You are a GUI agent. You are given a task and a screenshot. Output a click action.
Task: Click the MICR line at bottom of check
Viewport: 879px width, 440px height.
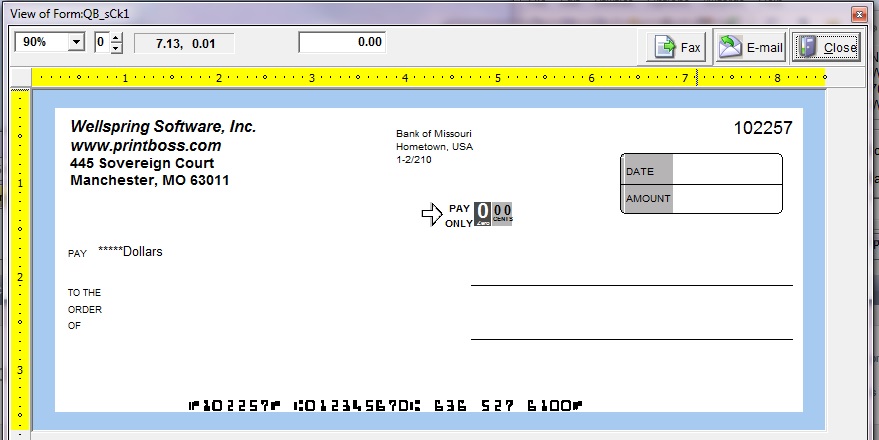[386, 405]
